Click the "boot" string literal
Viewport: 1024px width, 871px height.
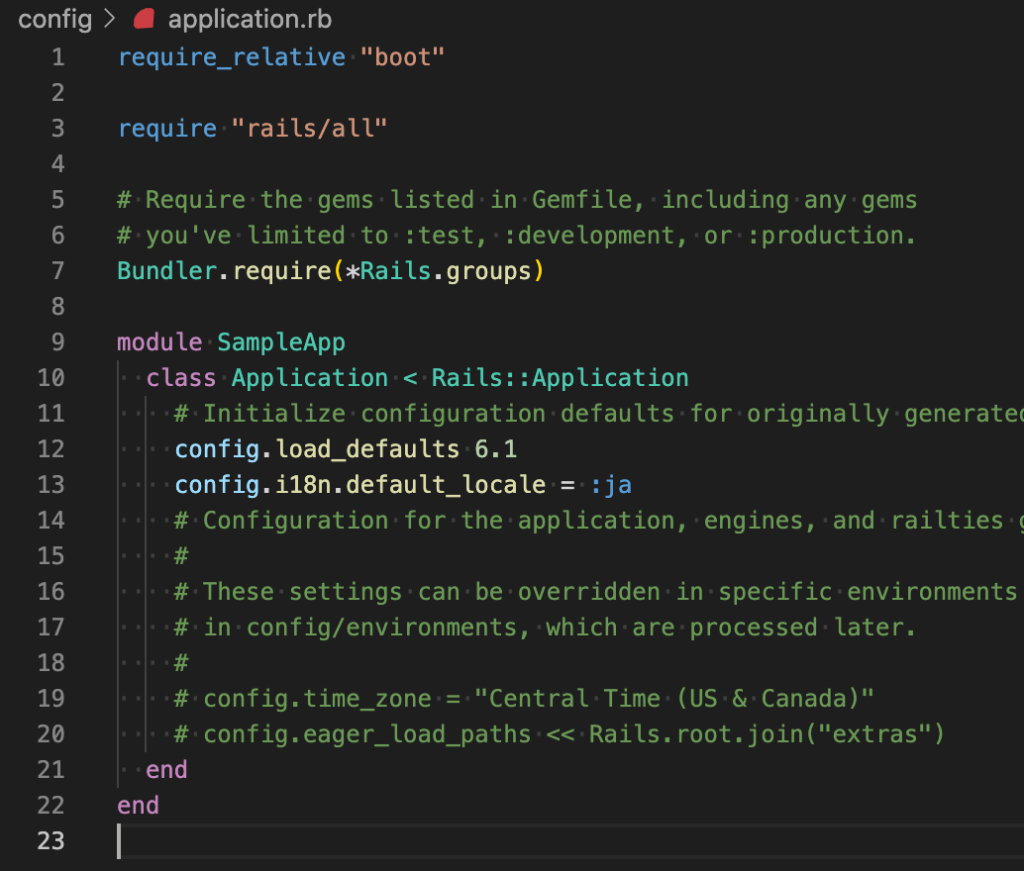pos(402,57)
